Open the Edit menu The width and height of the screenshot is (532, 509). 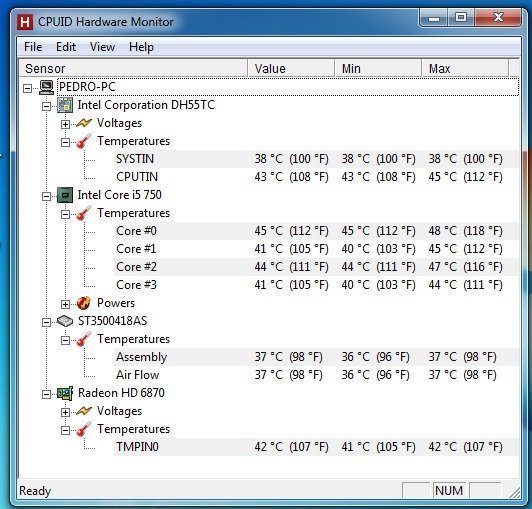pos(66,47)
